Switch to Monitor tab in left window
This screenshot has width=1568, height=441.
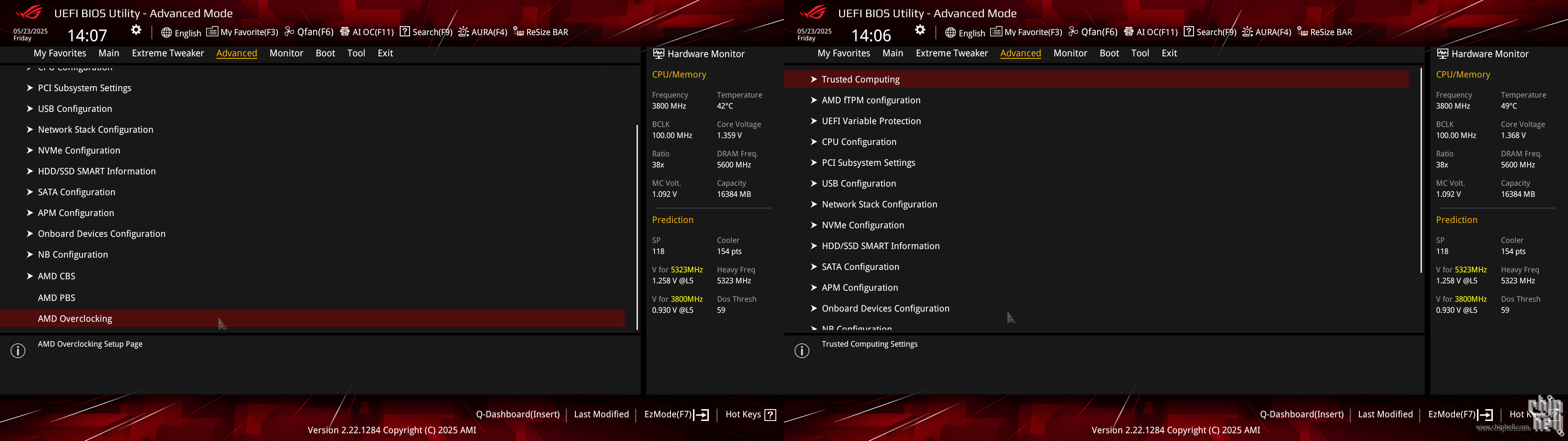click(x=286, y=53)
